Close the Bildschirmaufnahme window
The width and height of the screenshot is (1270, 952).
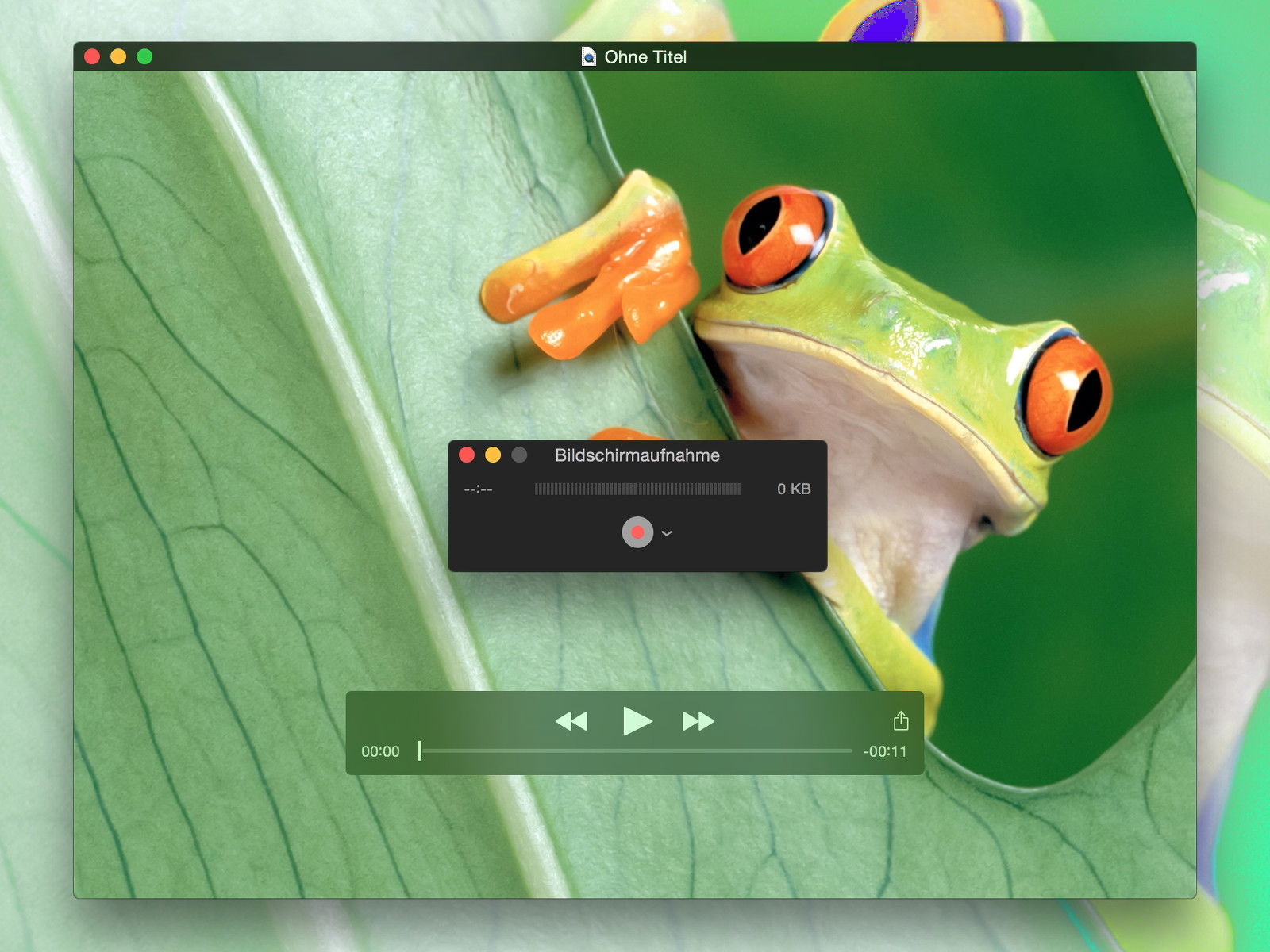pyautogui.click(x=467, y=455)
